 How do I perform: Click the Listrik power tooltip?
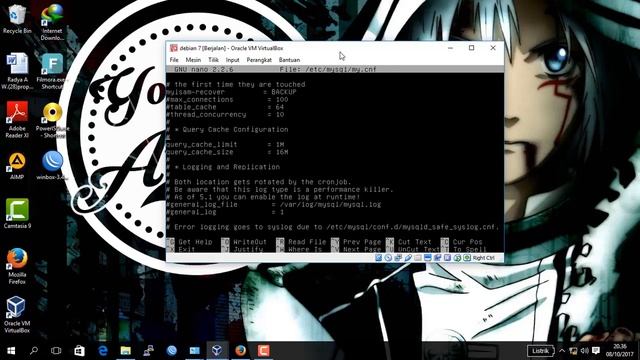click(x=540, y=351)
